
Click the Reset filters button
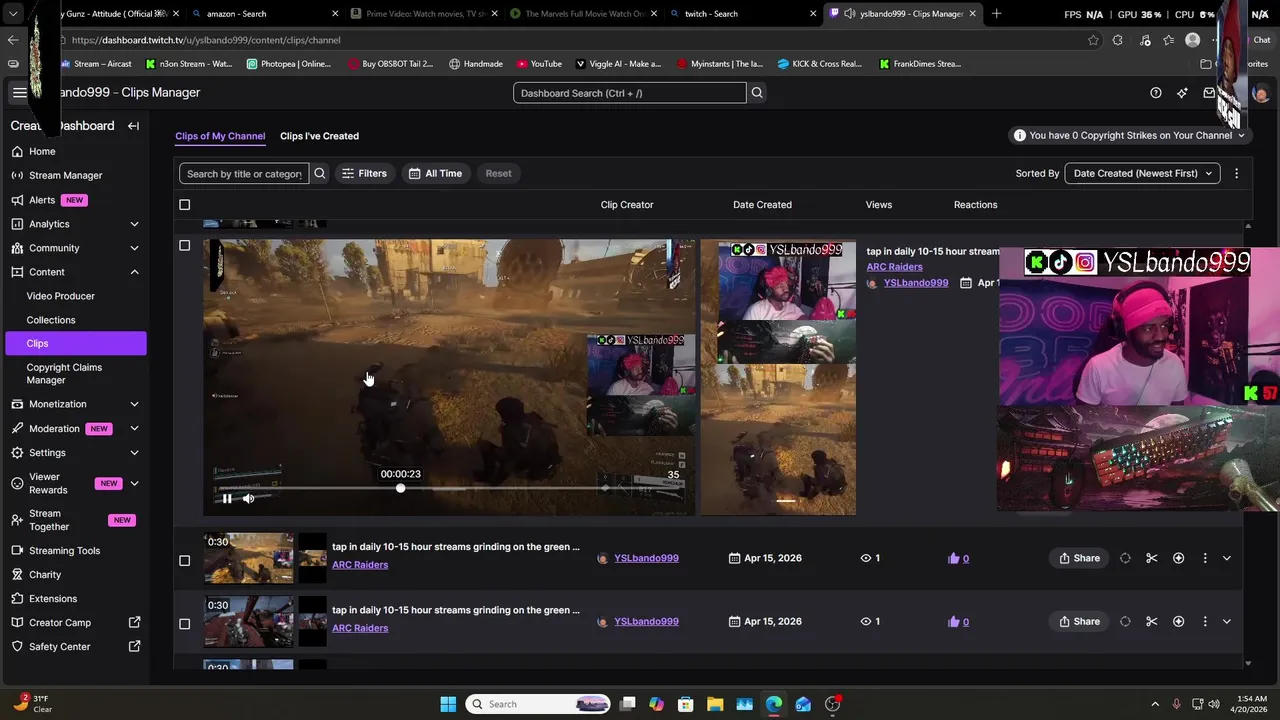[x=498, y=173]
